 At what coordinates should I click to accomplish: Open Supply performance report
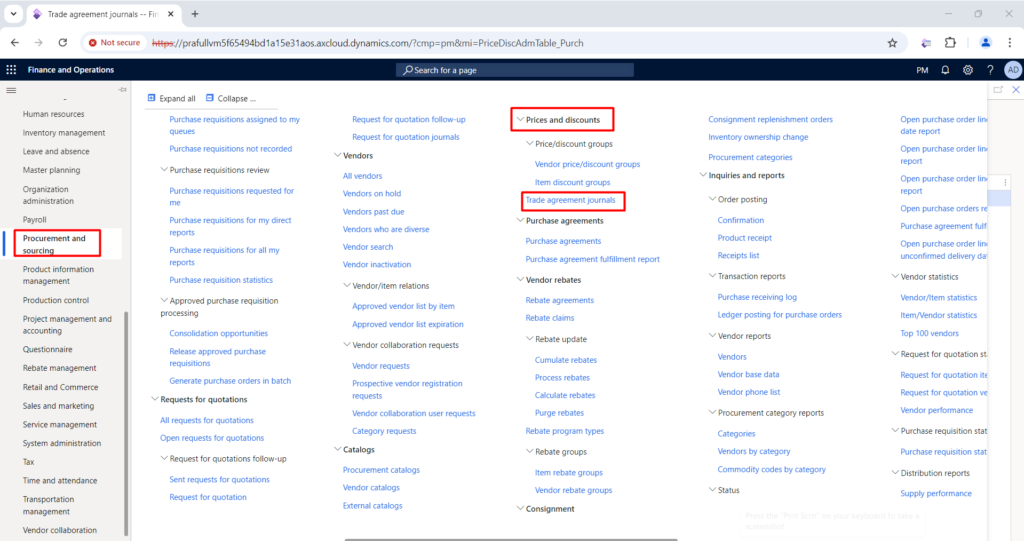[x=936, y=493]
